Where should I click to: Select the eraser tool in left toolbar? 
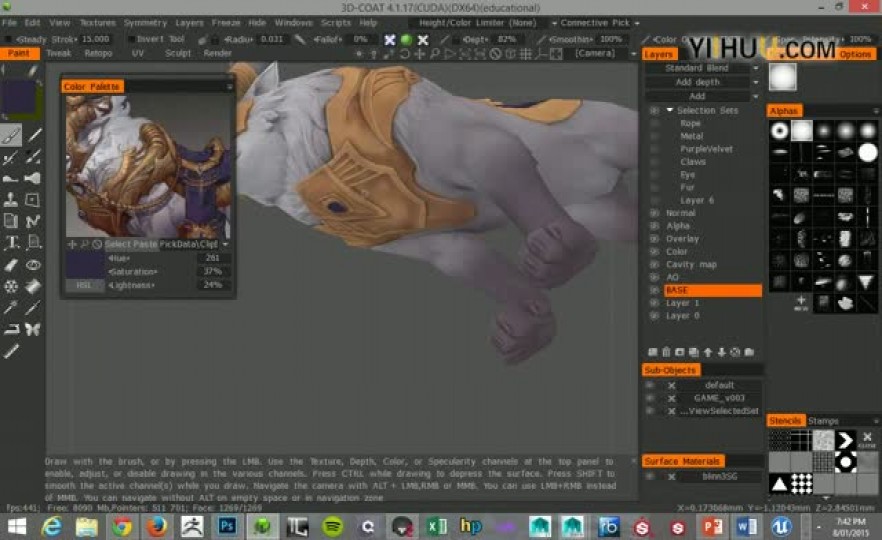[11, 265]
